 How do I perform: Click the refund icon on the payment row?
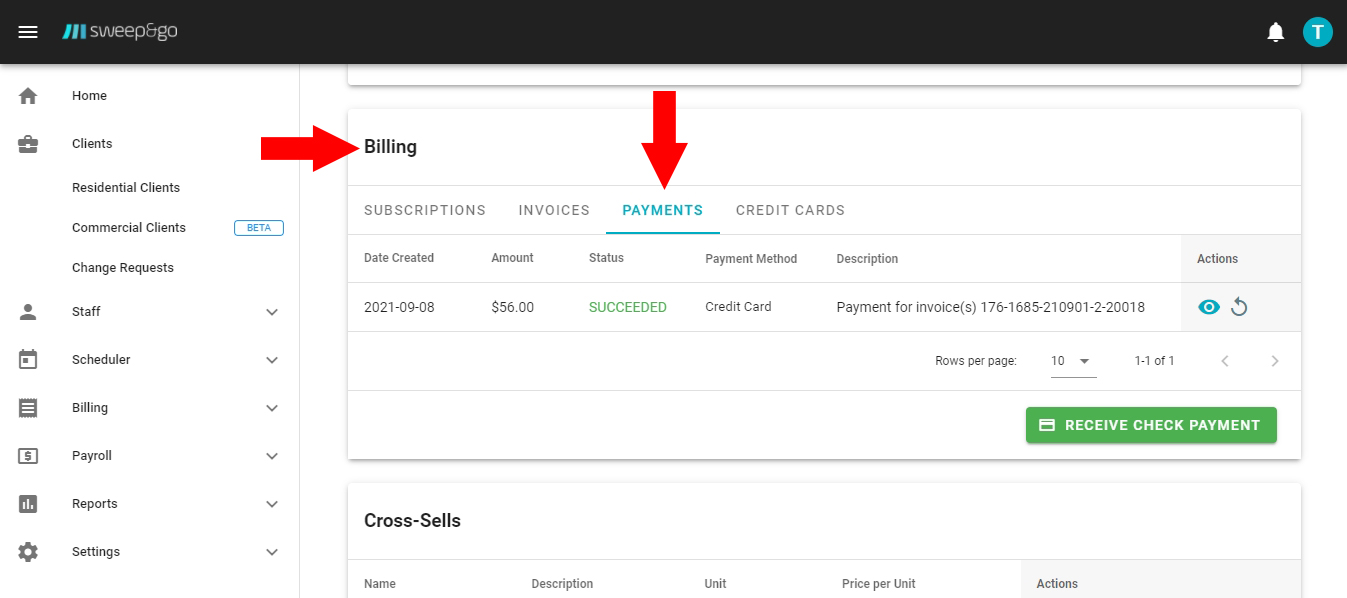pos(1239,307)
